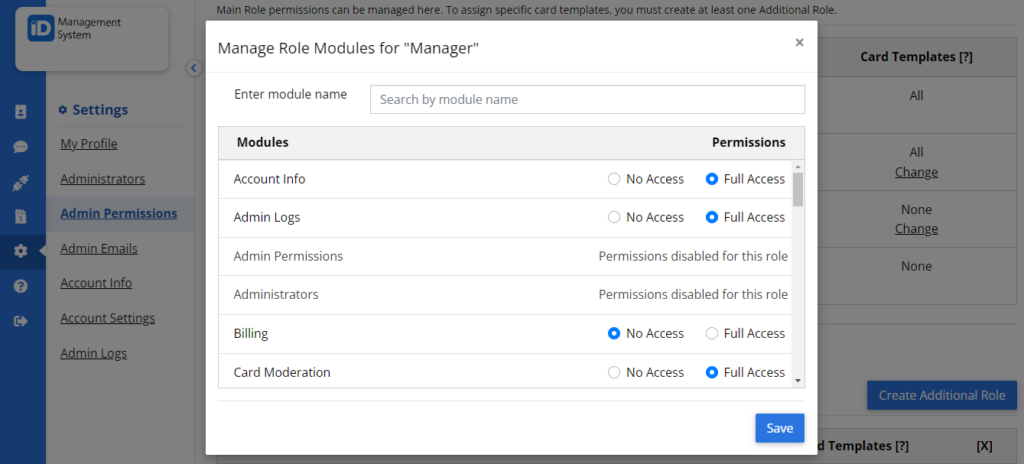Click the modules list scroll down arrow
Screen dimensions: 1024x464
pyautogui.click(x=797, y=380)
